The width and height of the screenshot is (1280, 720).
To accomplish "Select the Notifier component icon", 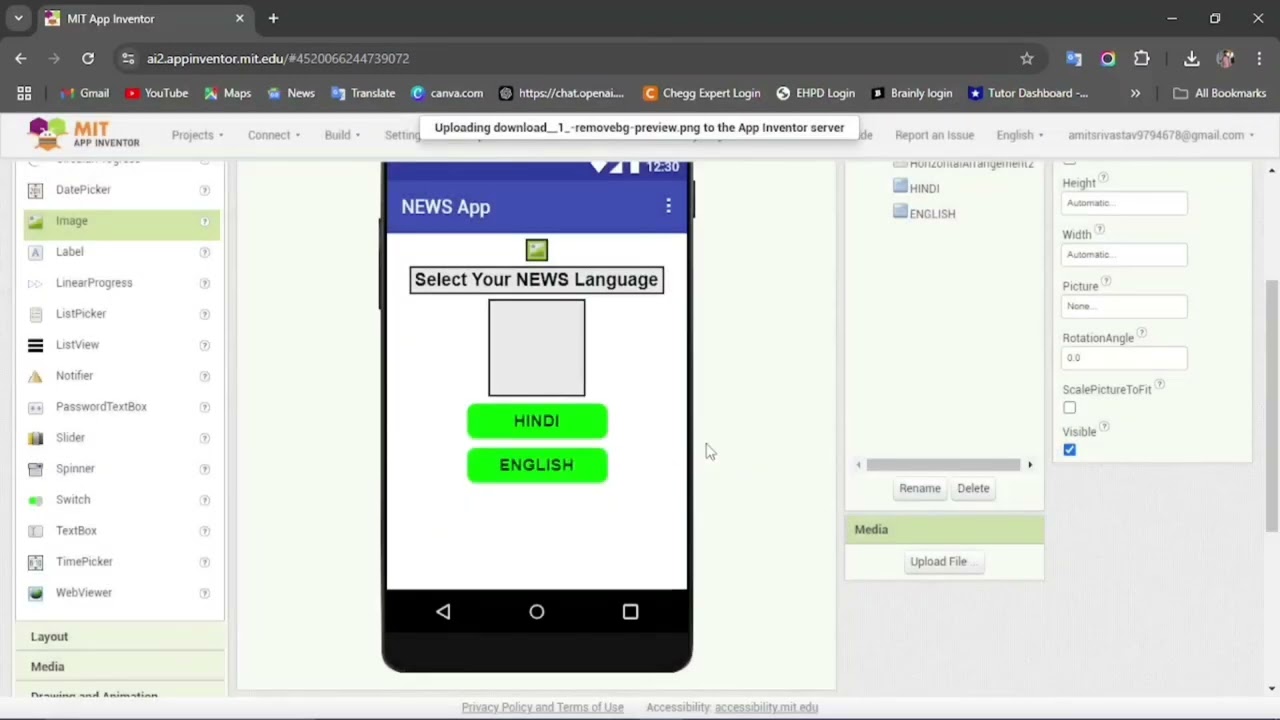I will click(x=36, y=376).
